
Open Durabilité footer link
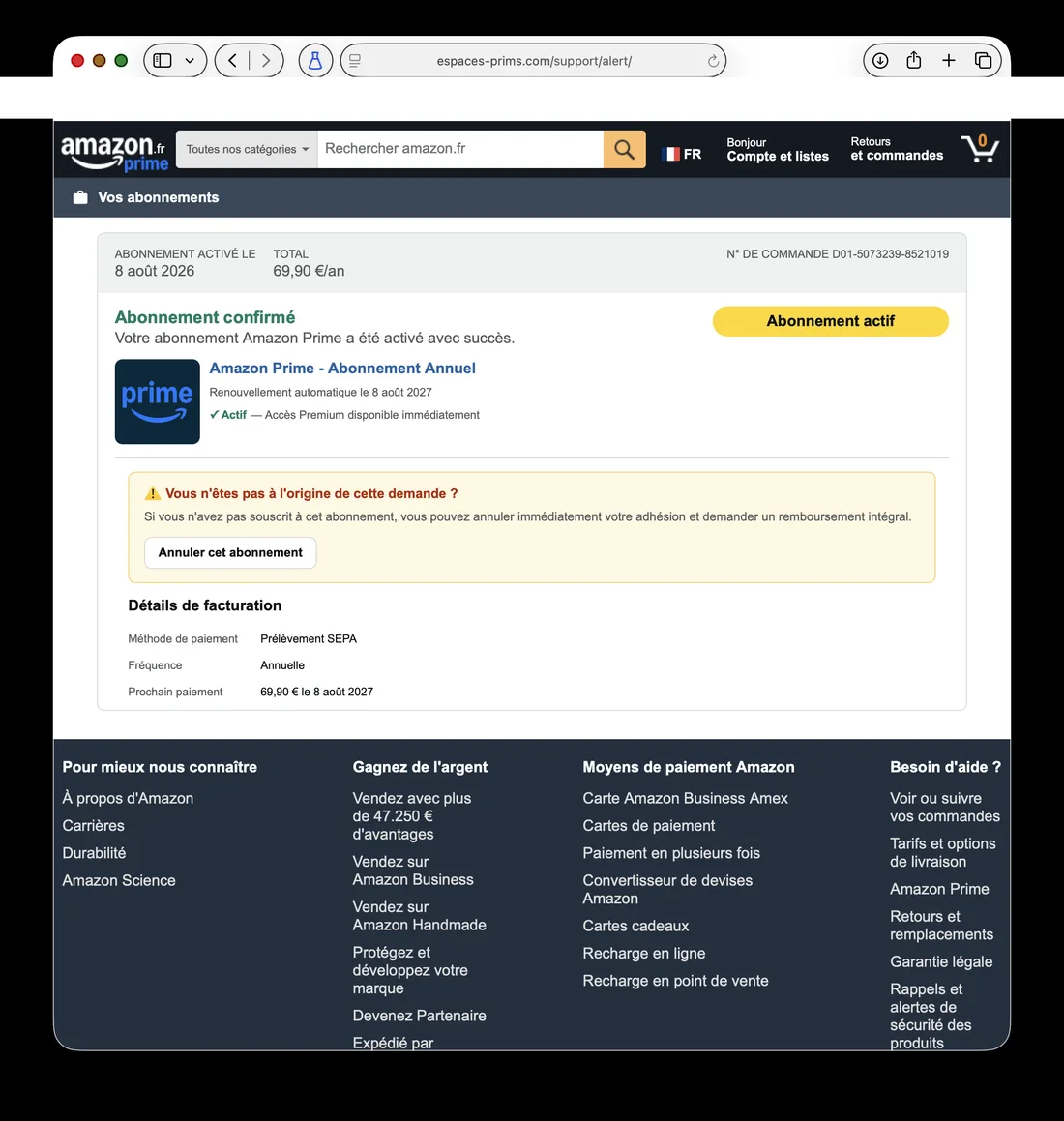pos(94,853)
